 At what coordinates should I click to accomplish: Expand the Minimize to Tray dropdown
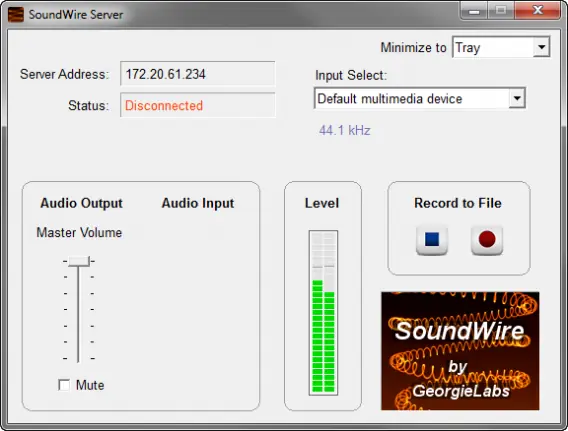(542, 47)
